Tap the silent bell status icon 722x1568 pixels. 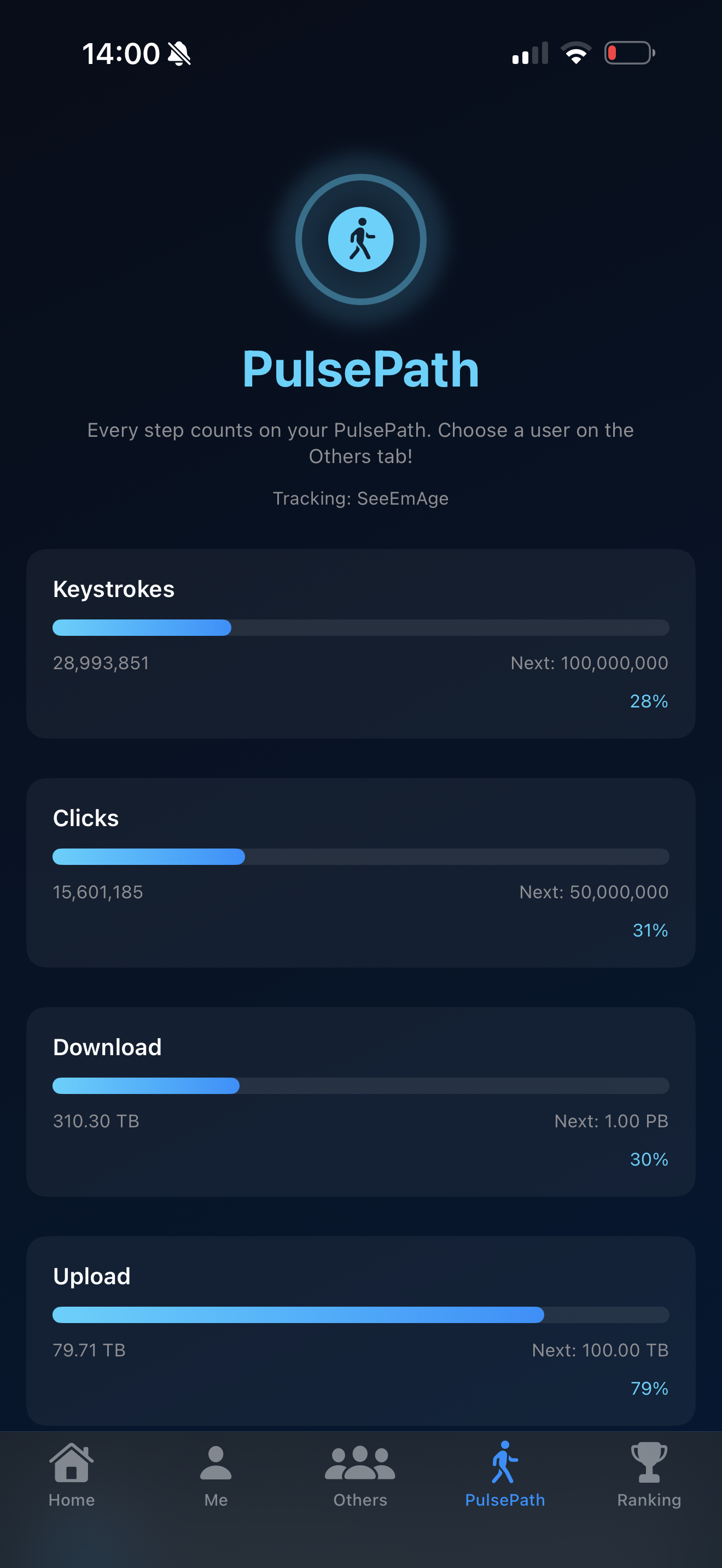pos(179,54)
